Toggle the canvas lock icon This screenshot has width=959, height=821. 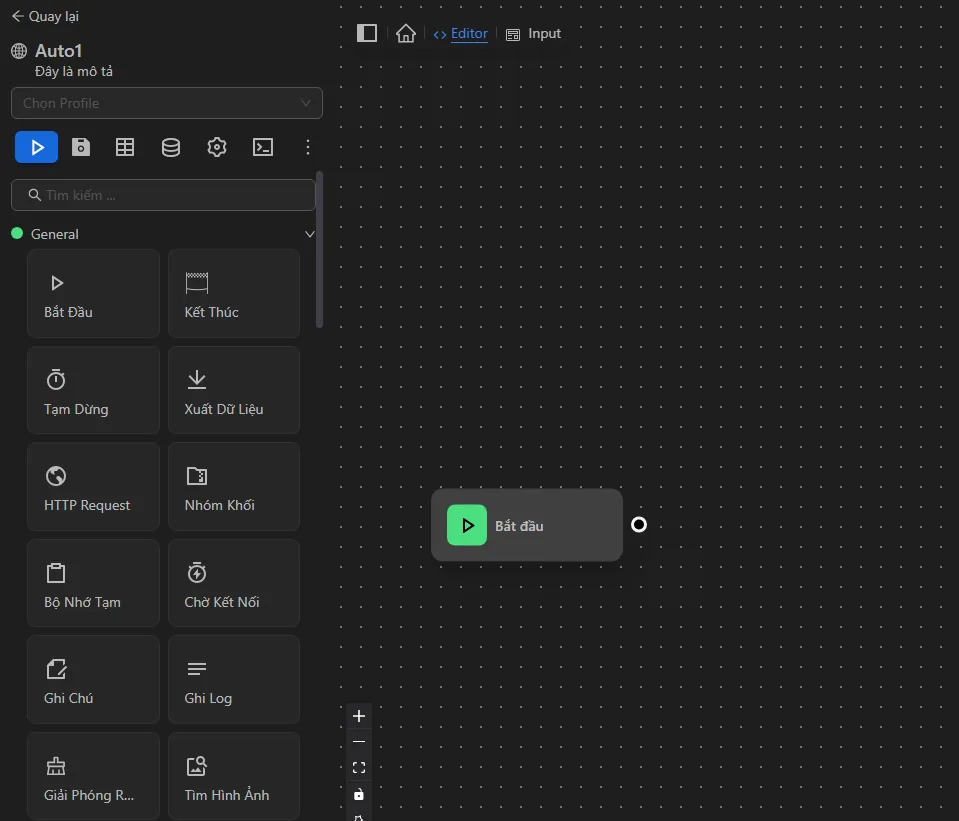[x=359, y=794]
